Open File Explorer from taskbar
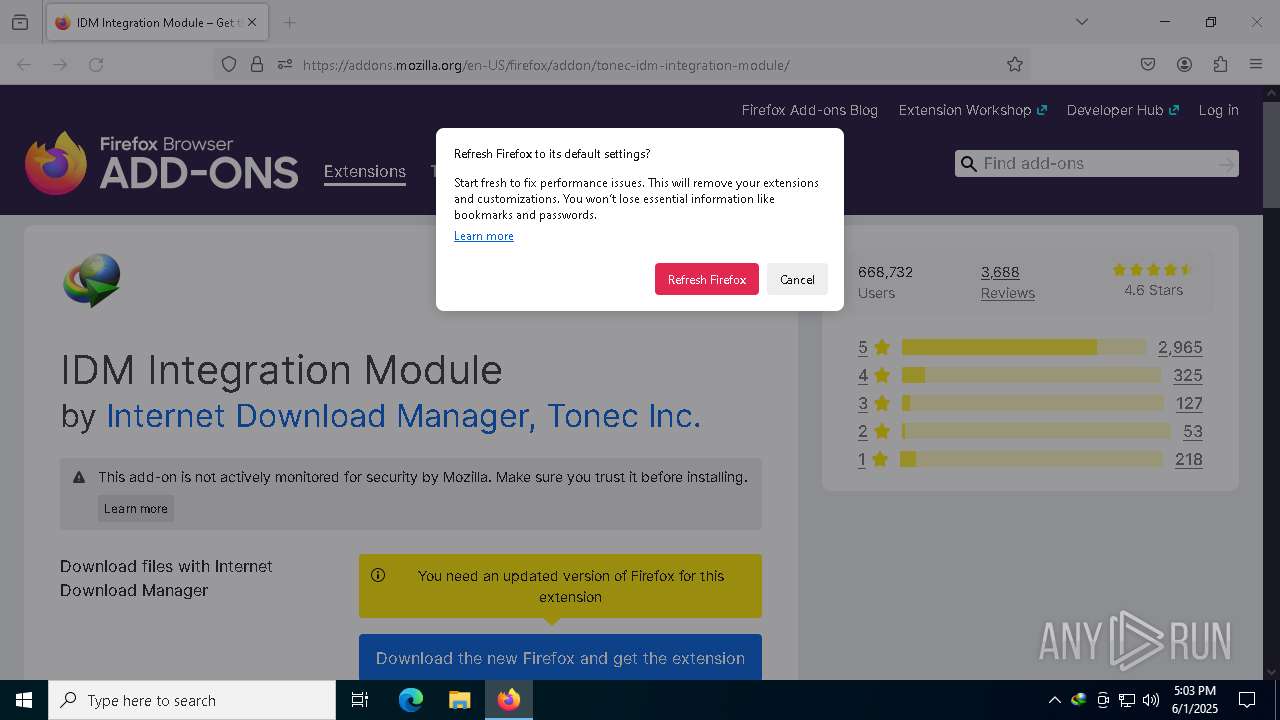 point(459,700)
